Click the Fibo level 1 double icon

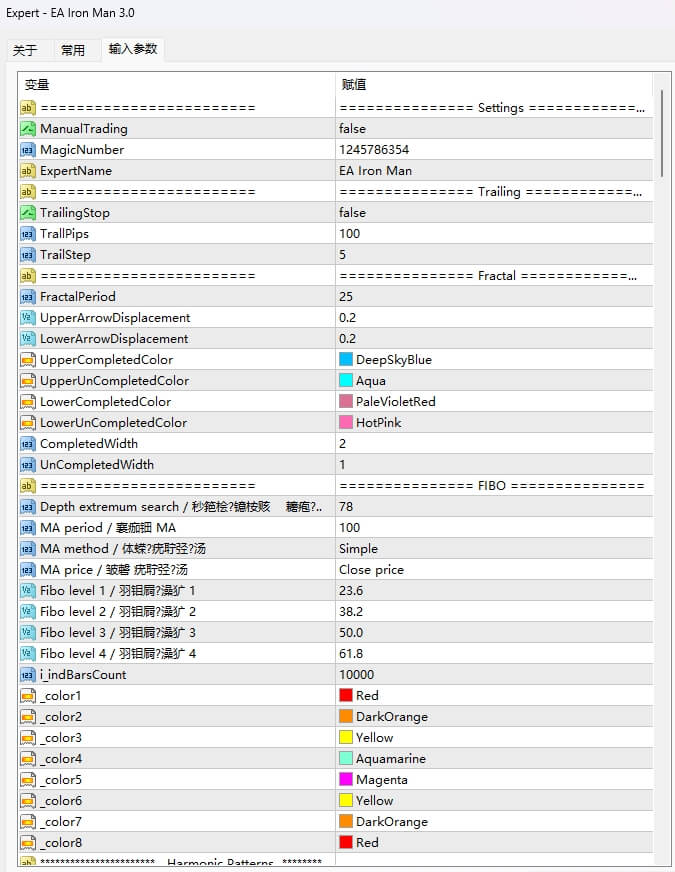point(28,591)
